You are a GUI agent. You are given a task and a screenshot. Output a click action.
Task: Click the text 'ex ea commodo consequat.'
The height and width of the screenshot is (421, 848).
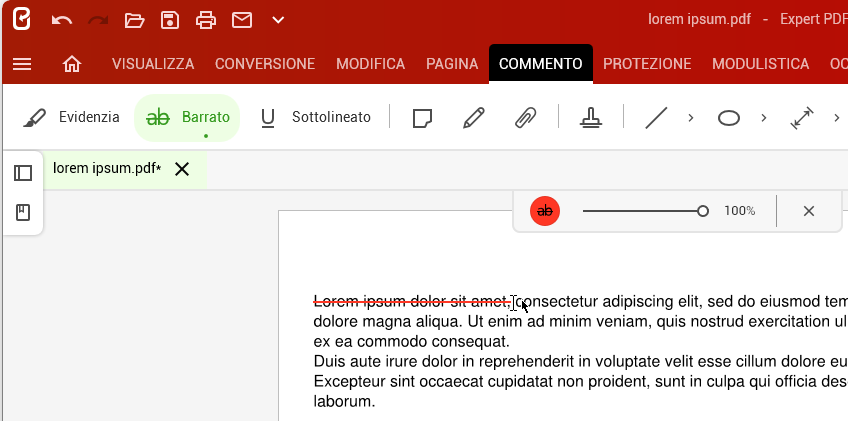412,341
